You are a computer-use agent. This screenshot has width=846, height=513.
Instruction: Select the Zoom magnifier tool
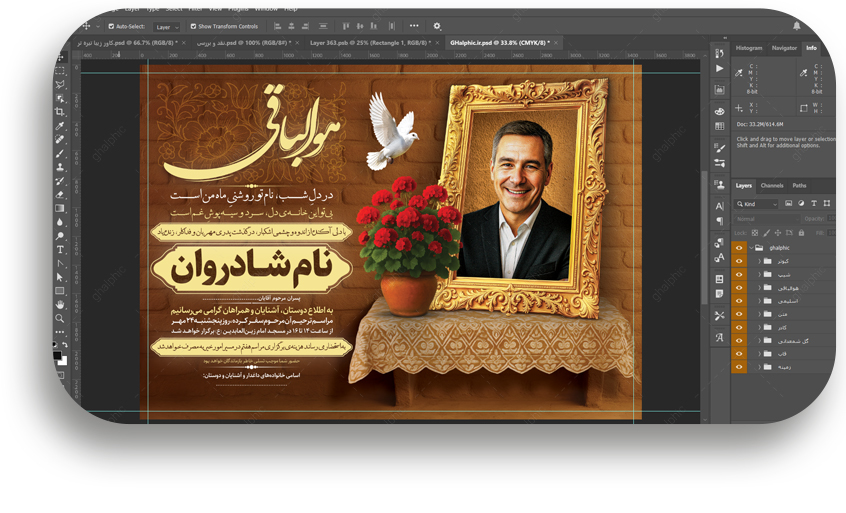[x=60, y=318]
